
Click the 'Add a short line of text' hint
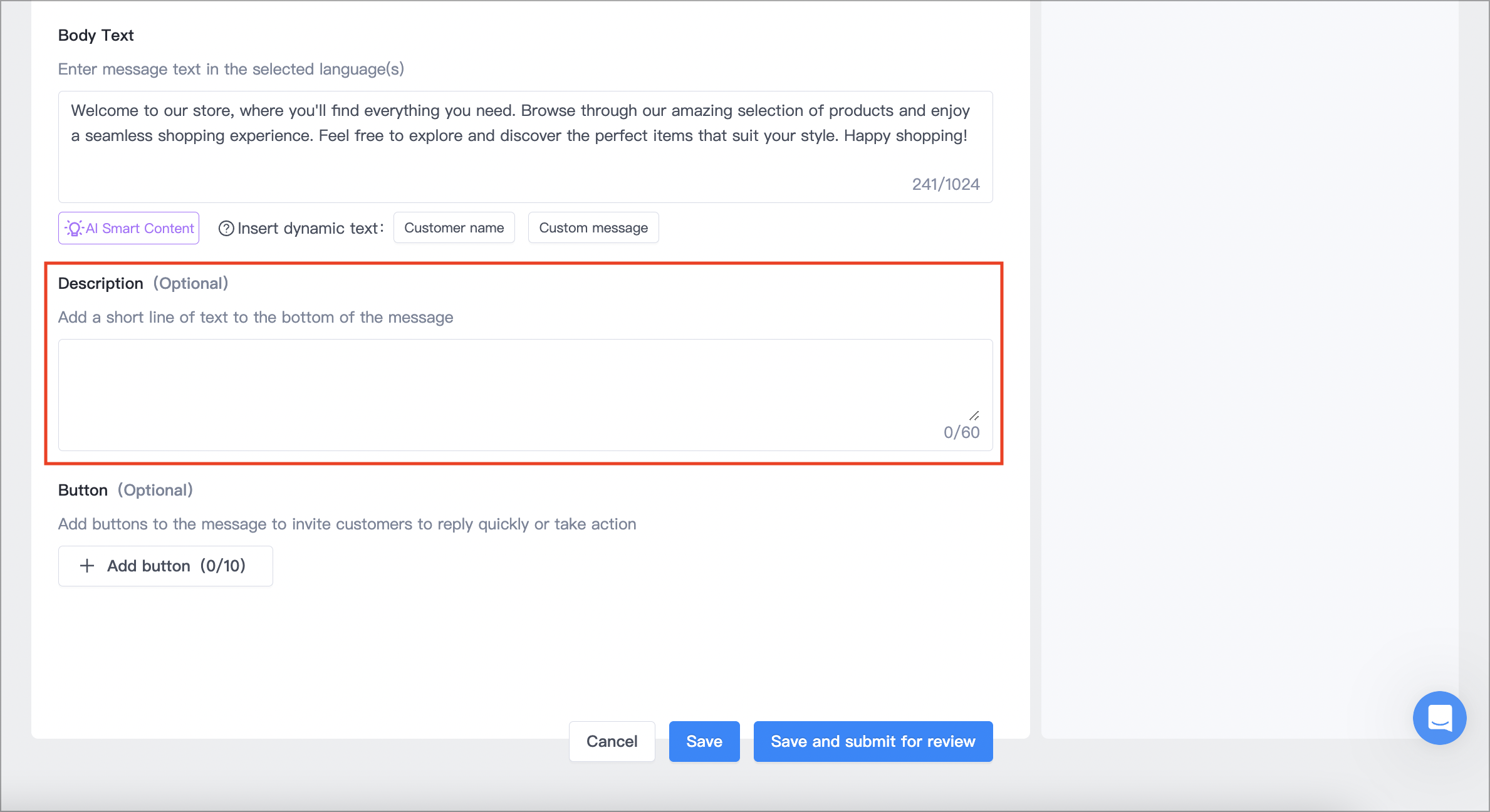tap(256, 317)
